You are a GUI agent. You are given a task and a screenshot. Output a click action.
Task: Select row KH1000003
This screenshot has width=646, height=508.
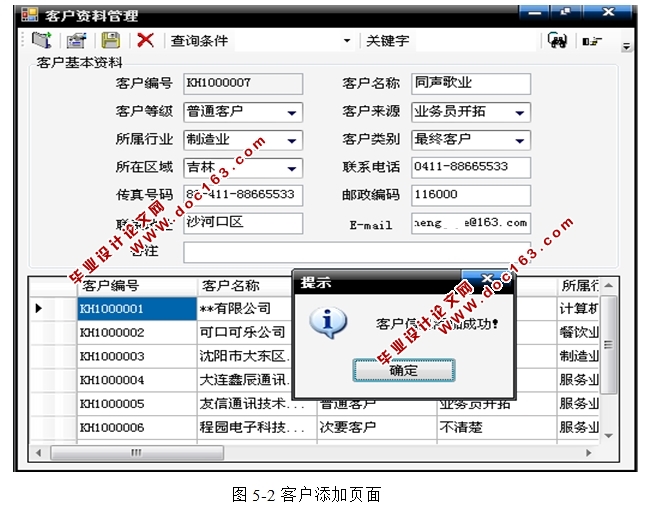137,356
